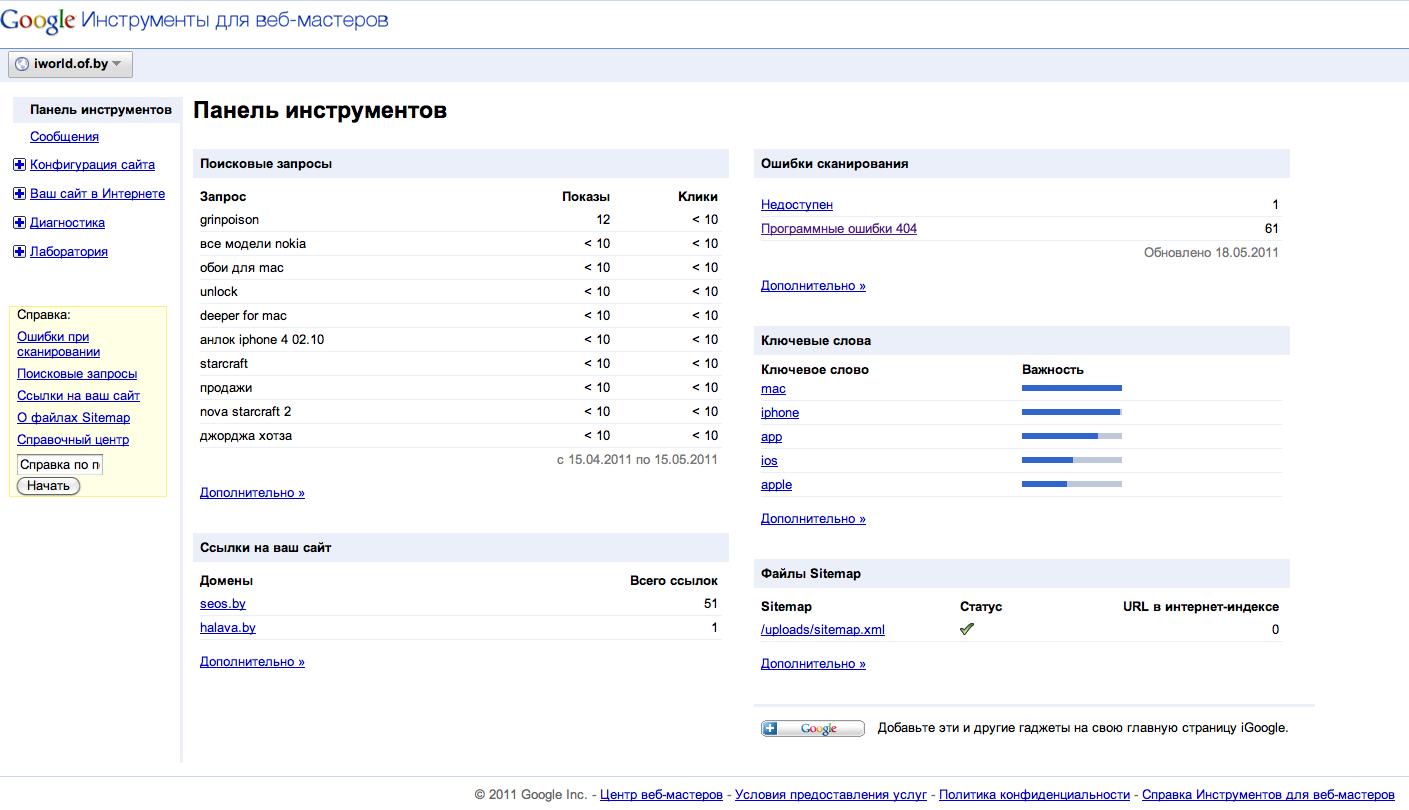This screenshot has width=1409, height=810.
Task: Expand Лаборатория plus icon
Action: coord(19,252)
